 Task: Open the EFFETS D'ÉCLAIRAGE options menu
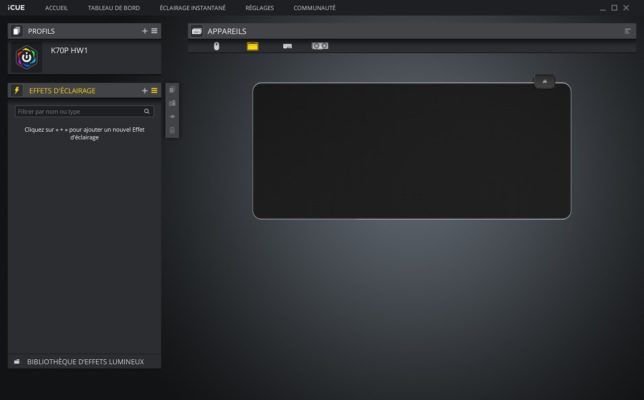(154, 90)
